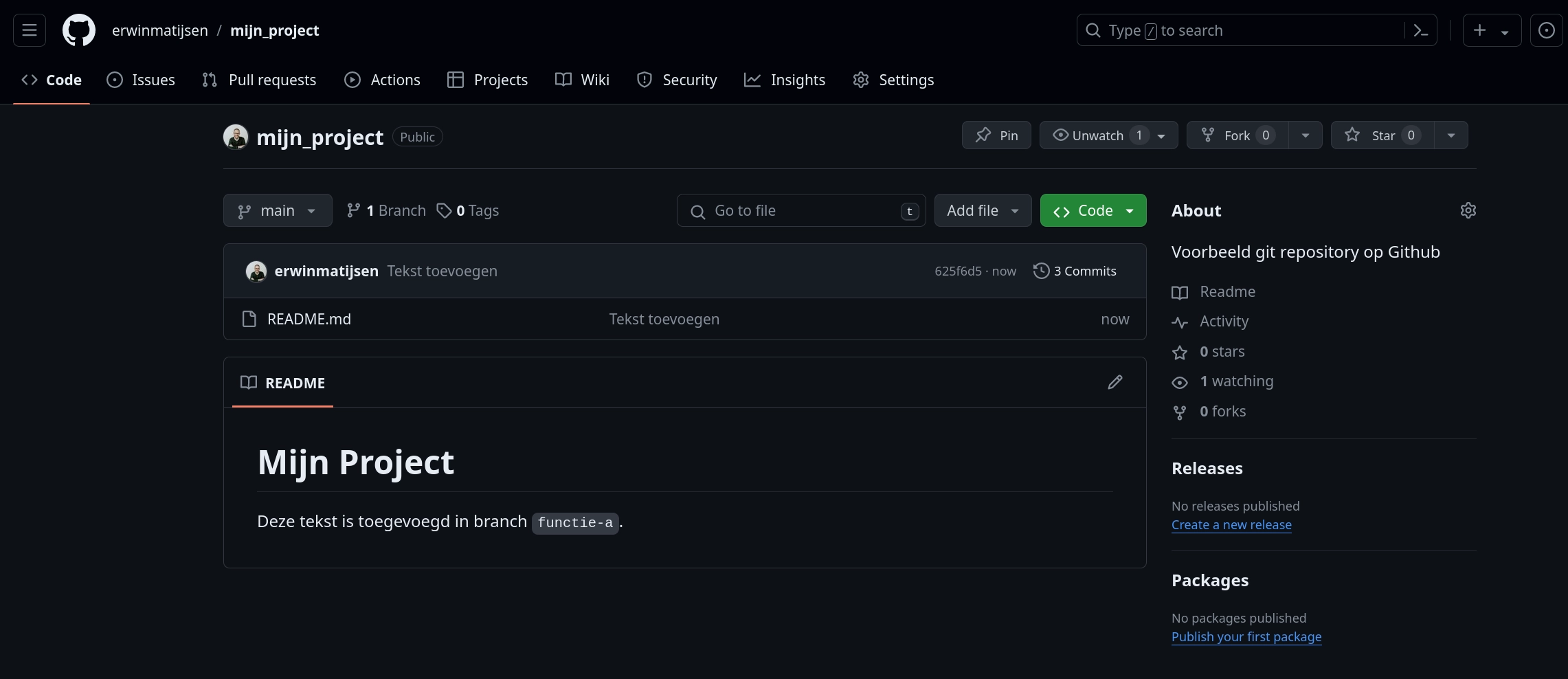Open the hamburger navigation menu
The height and width of the screenshot is (679, 1568).
pyautogui.click(x=30, y=30)
